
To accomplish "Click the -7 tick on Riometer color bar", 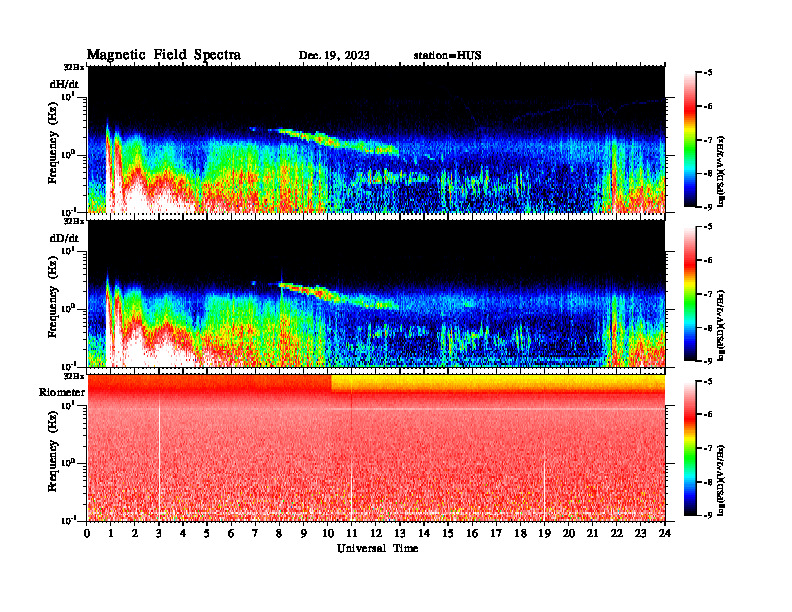I will click(x=708, y=448).
